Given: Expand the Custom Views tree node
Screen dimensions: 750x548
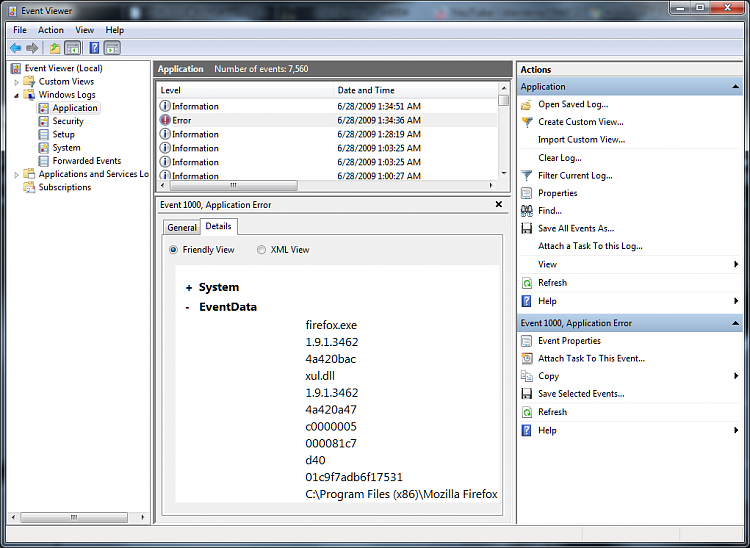Looking at the screenshot, I should click(16, 82).
